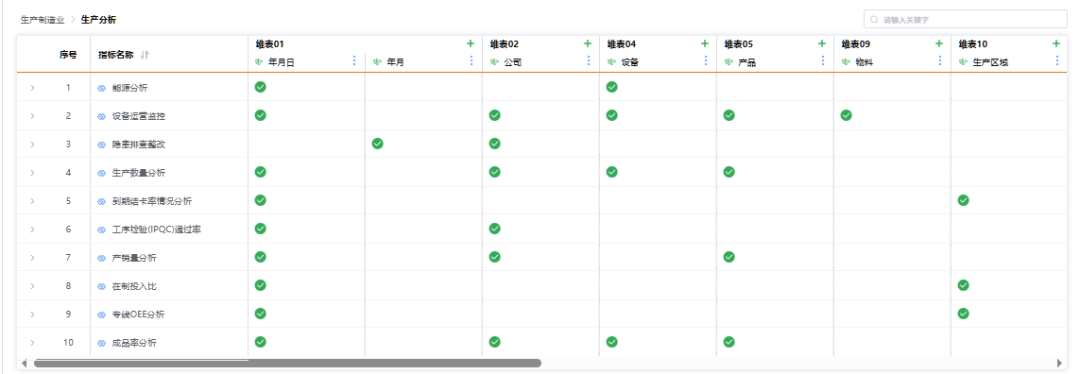Toggle 能源分析 checkmark under 年月日
1080x374 pixels.
260,87
